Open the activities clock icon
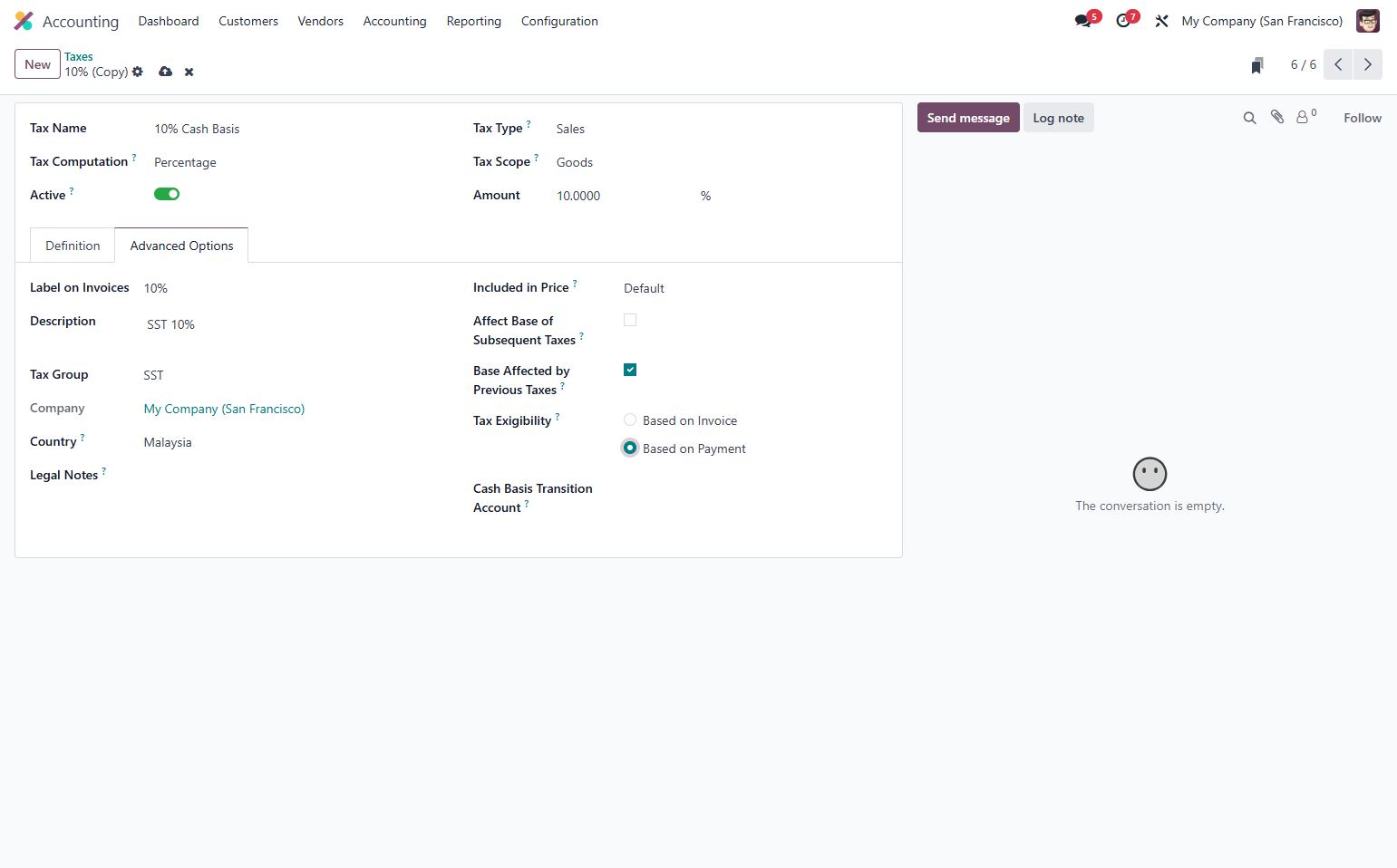 (x=1124, y=21)
